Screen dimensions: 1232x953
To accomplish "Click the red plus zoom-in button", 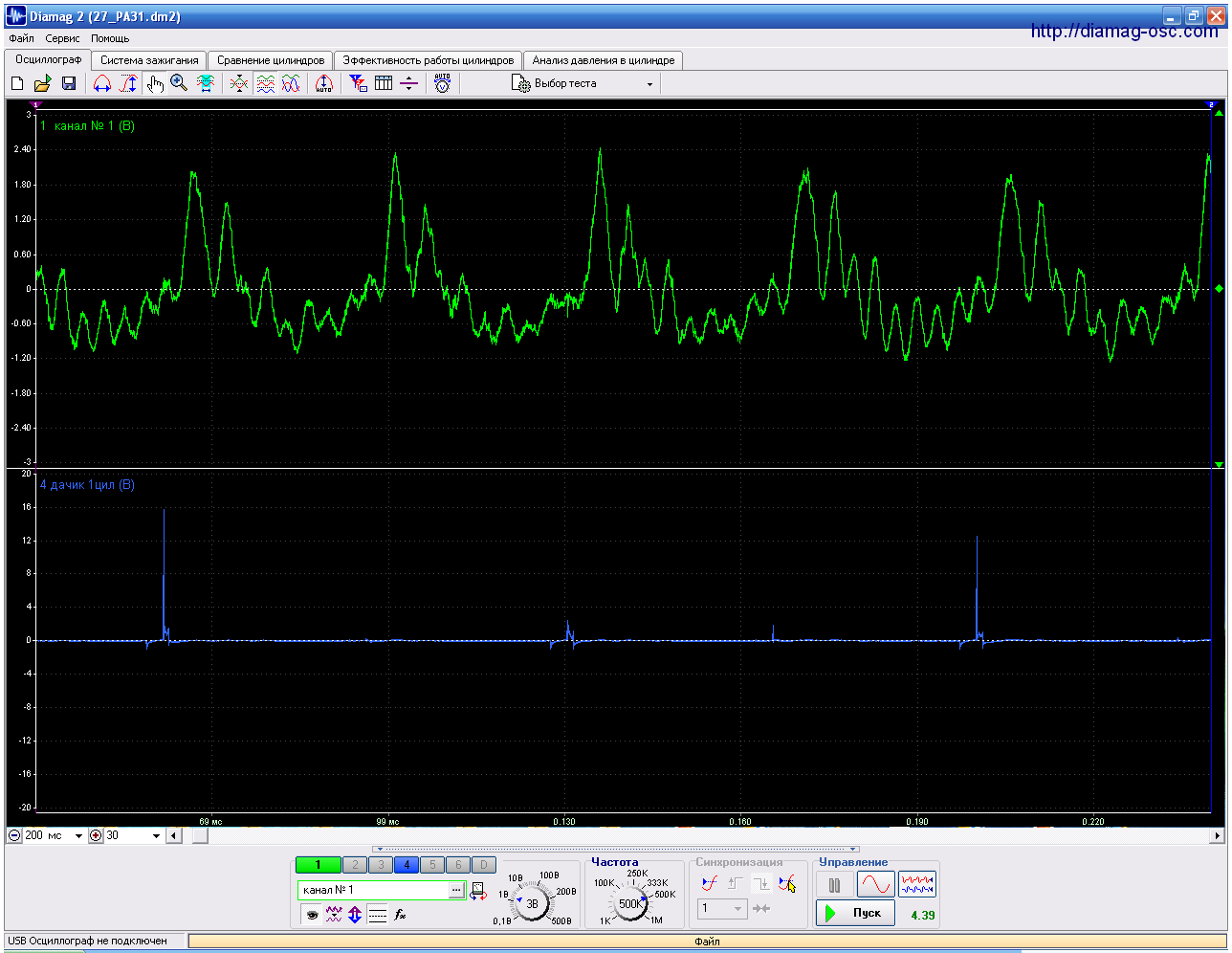I will tap(96, 835).
